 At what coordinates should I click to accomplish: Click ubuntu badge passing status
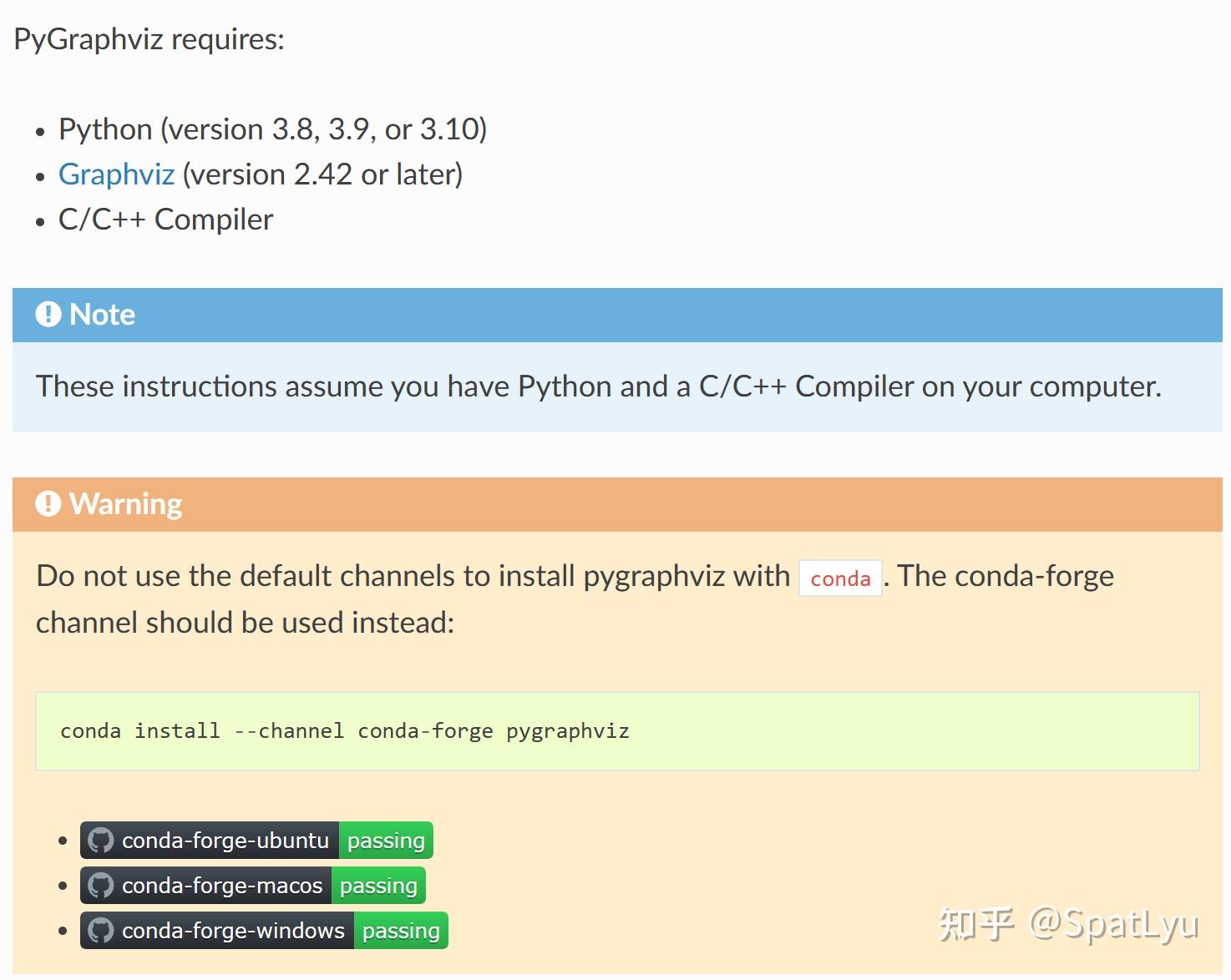coord(386,841)
